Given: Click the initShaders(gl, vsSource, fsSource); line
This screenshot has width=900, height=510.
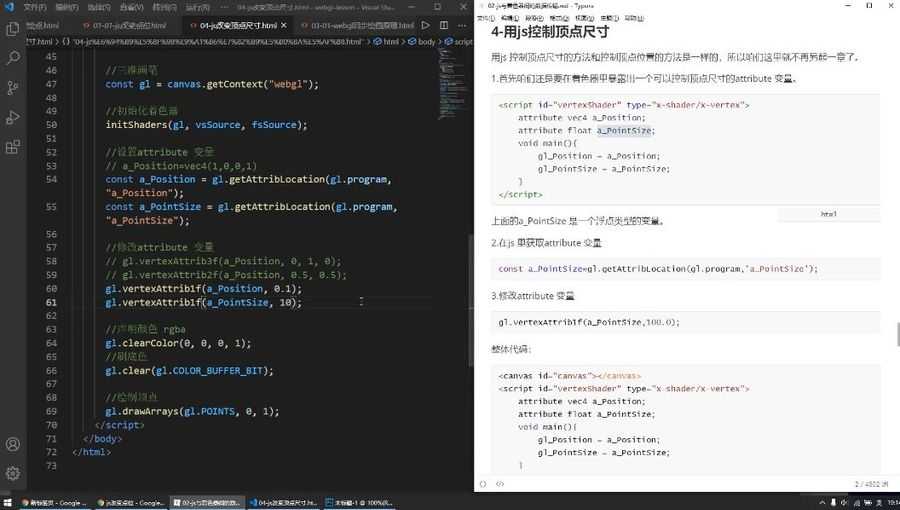Looking at the screenshot, I should coord(206,124).
